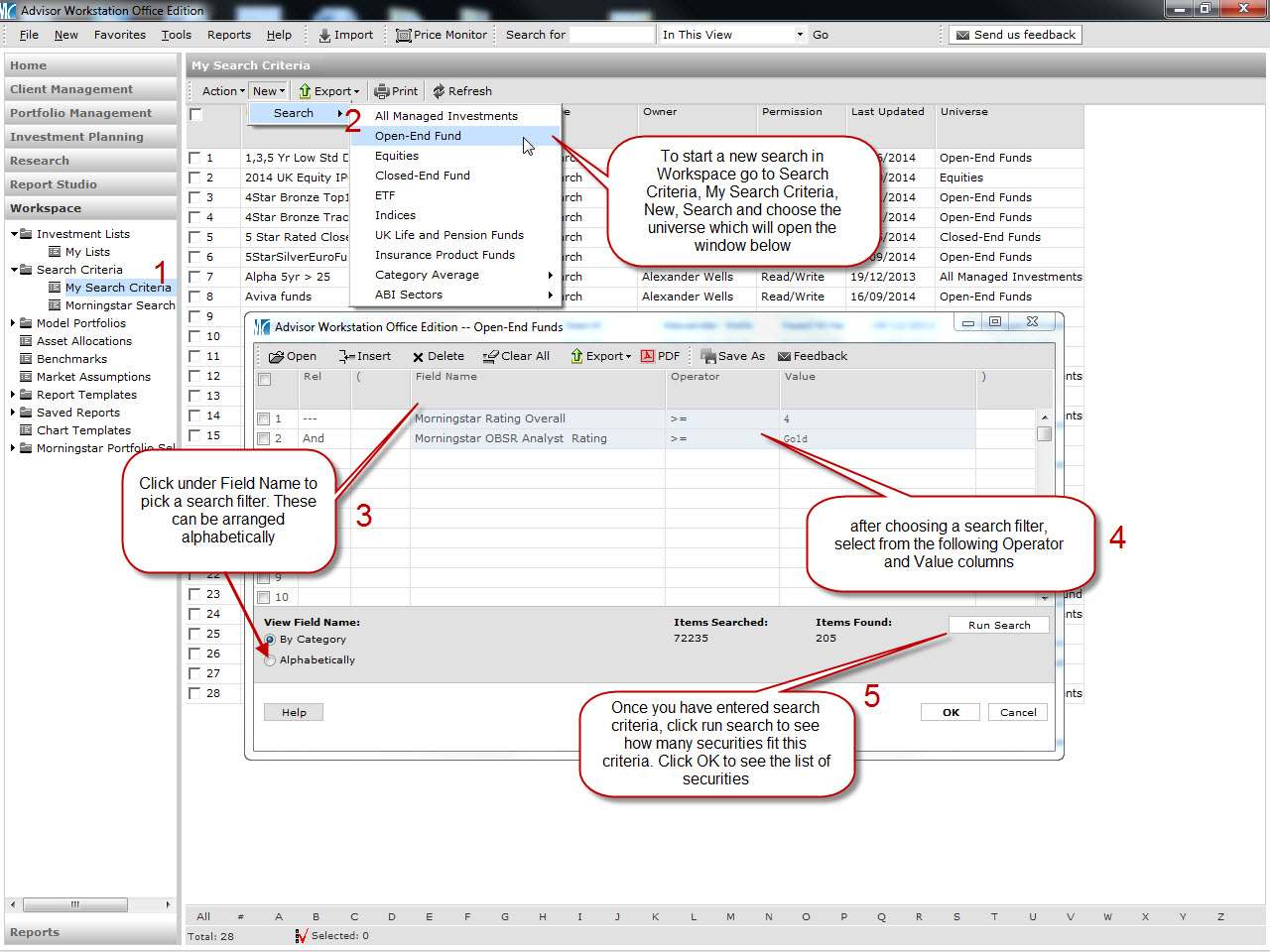Click the Import icon in top toolbar
This screenshot has height=952, width=1270.
pyautogui.click(x=325, y=35)
